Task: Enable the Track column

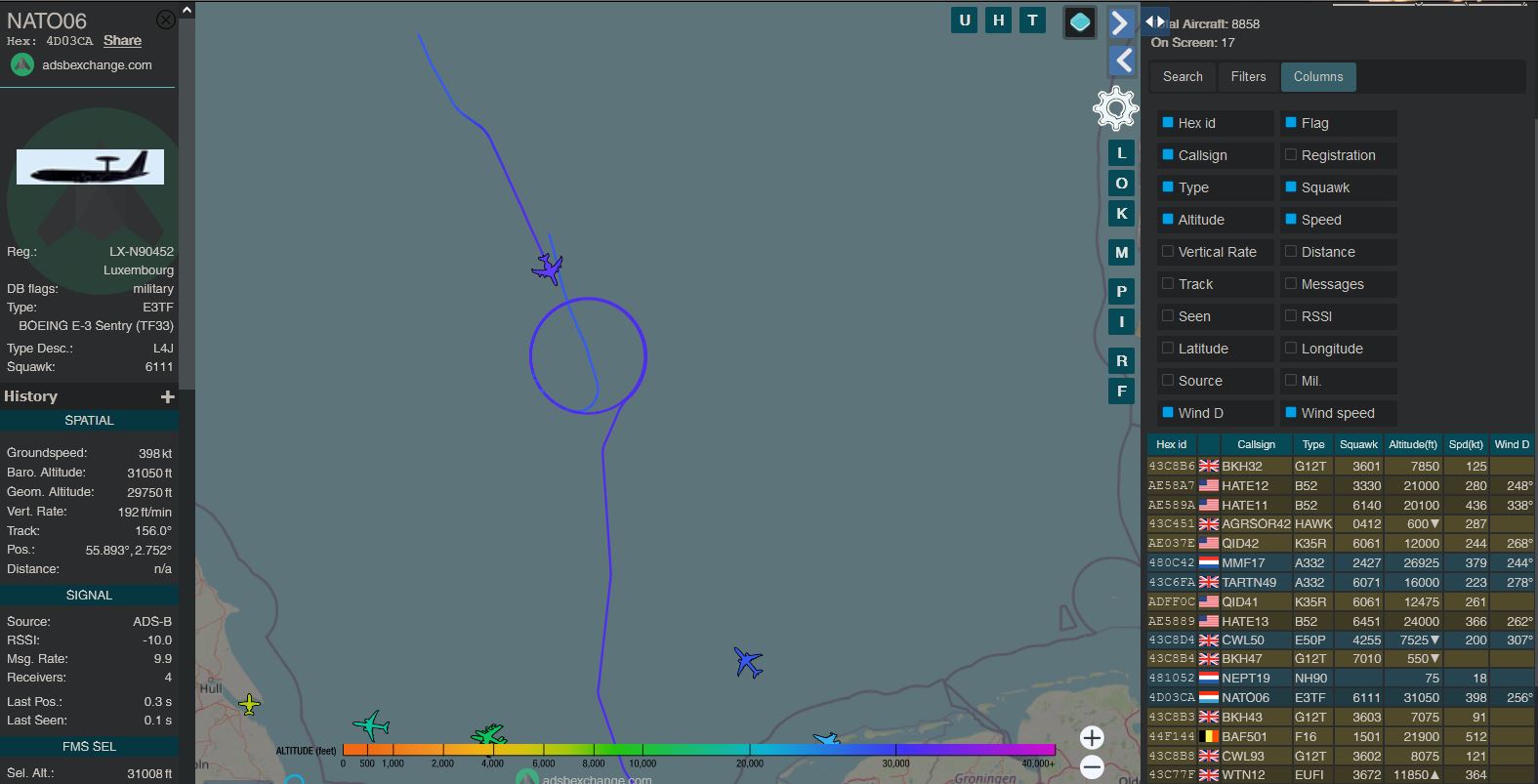Action: point(1167,284)
